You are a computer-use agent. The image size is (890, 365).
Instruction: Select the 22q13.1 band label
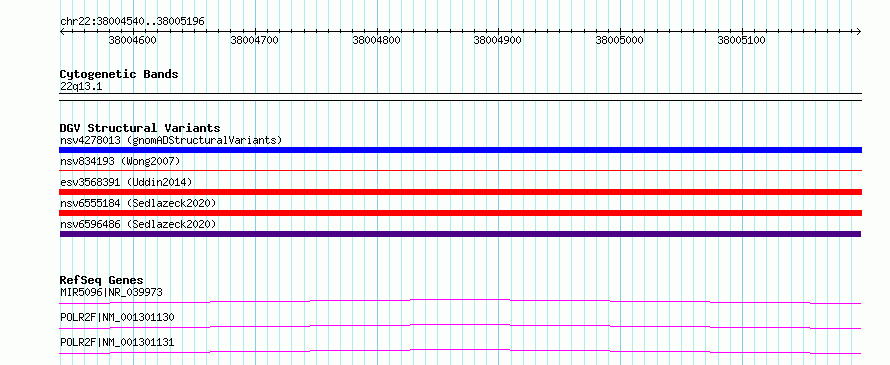coord(81,87)
